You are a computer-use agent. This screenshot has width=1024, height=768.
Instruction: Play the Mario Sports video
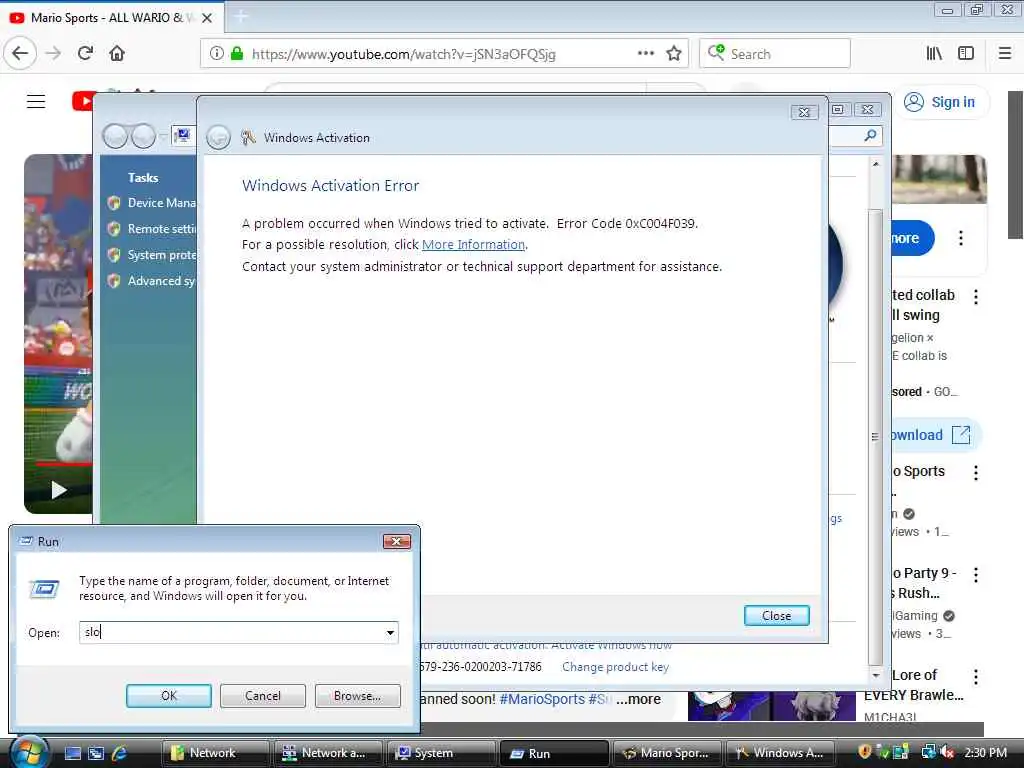tap(59, 489)
